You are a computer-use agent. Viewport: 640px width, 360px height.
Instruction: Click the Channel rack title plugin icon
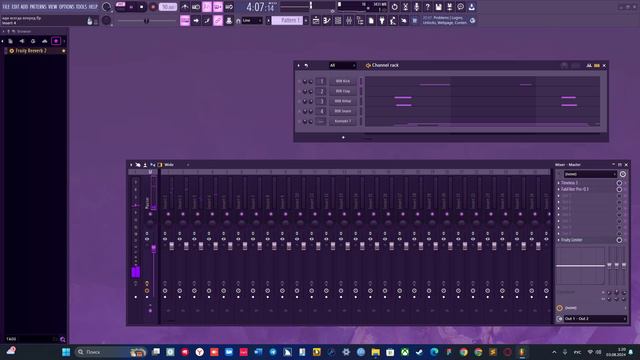[368, 65]
